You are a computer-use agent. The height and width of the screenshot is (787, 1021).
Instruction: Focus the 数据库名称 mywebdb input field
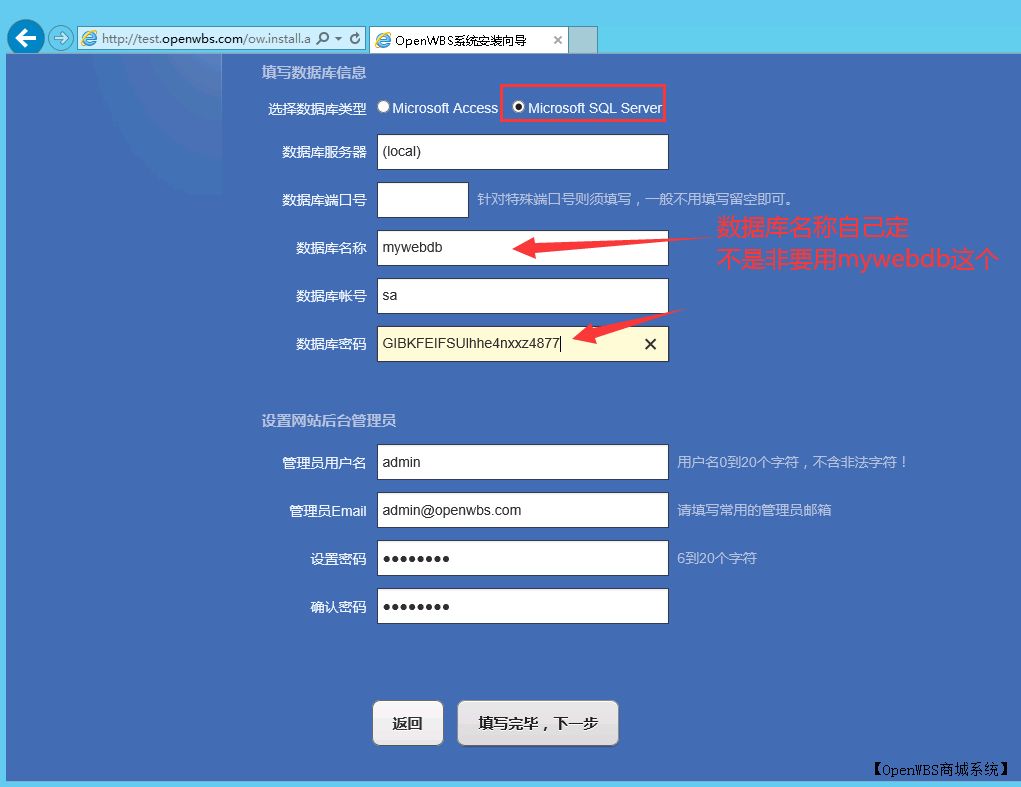point(522,247)
